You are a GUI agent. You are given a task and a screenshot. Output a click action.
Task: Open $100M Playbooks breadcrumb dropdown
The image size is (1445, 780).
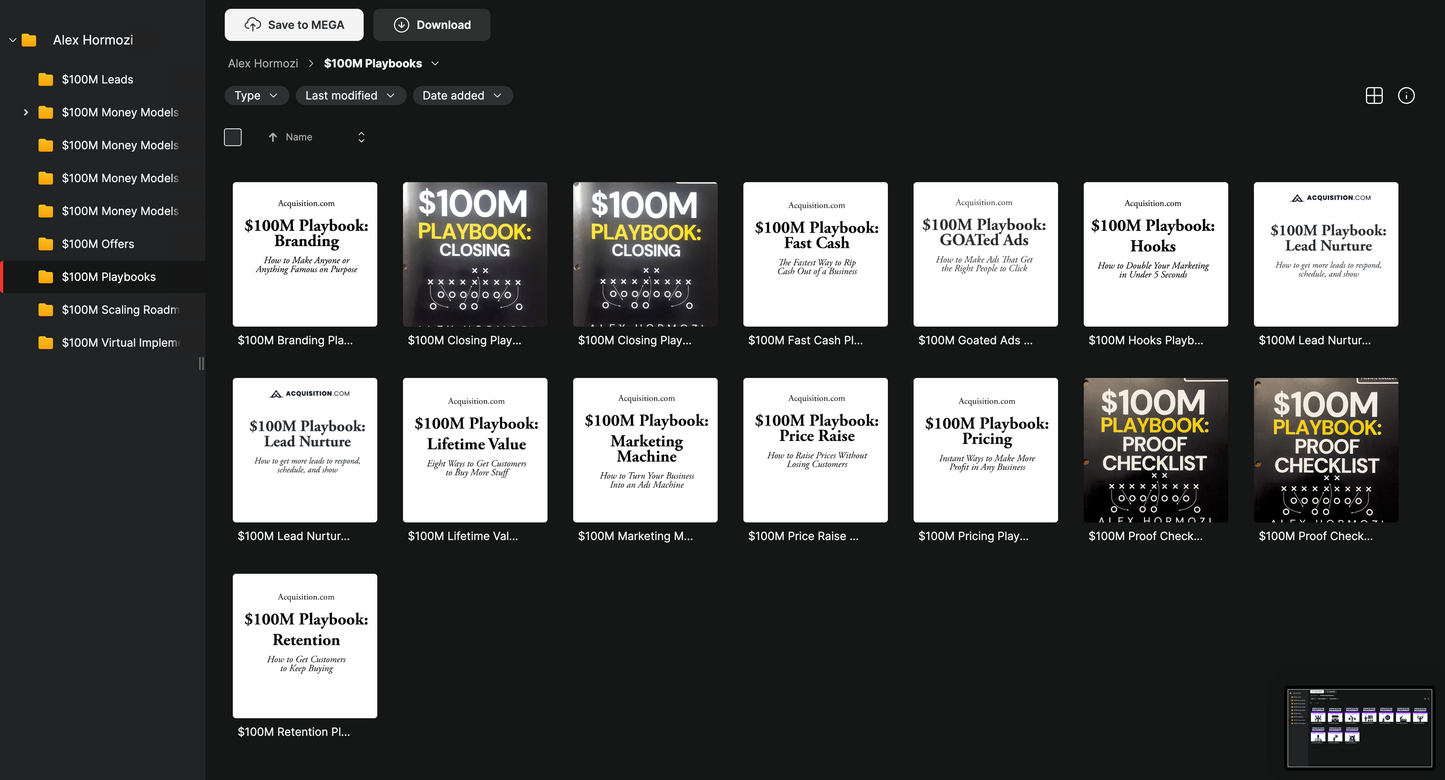click(434, 64)
